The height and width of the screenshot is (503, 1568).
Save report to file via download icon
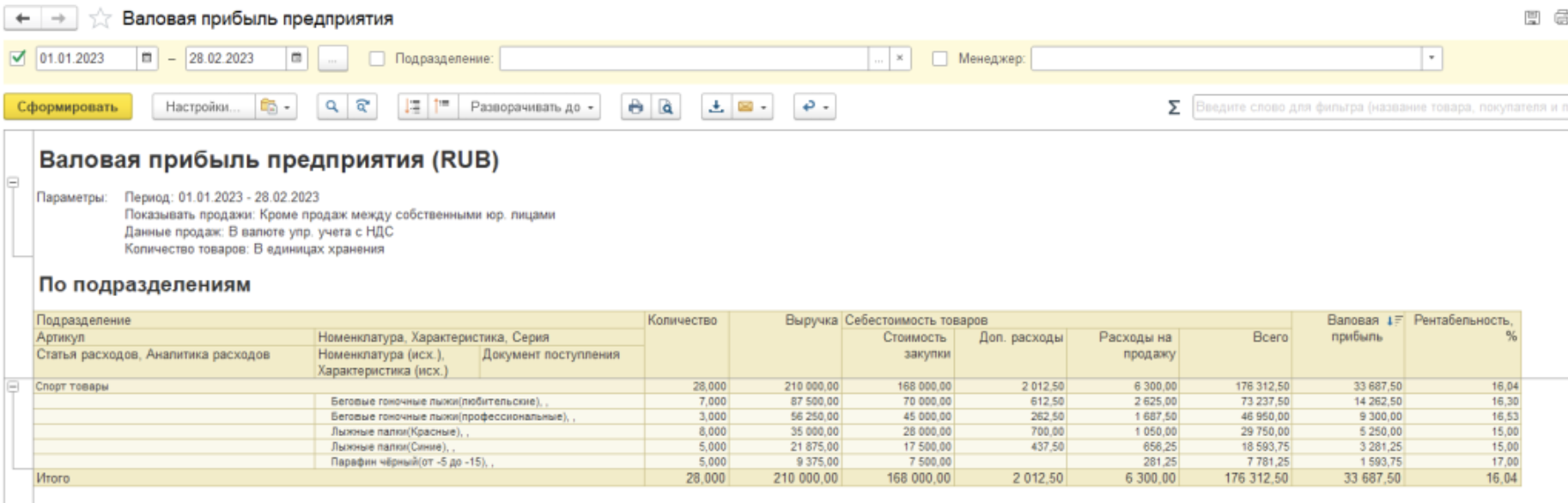pos(715,106)
